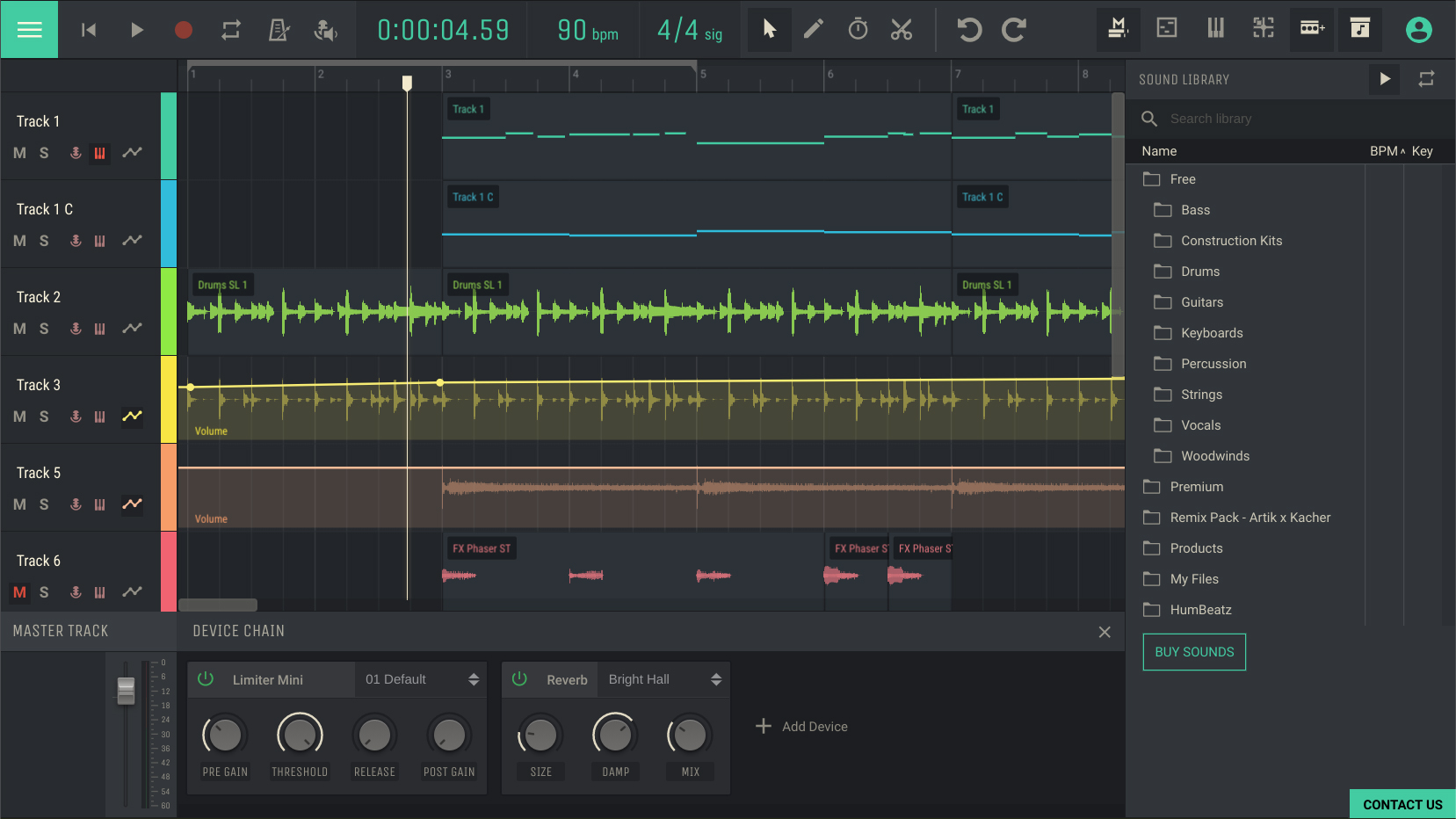Preview the selected library sound

coord(1385,79)
